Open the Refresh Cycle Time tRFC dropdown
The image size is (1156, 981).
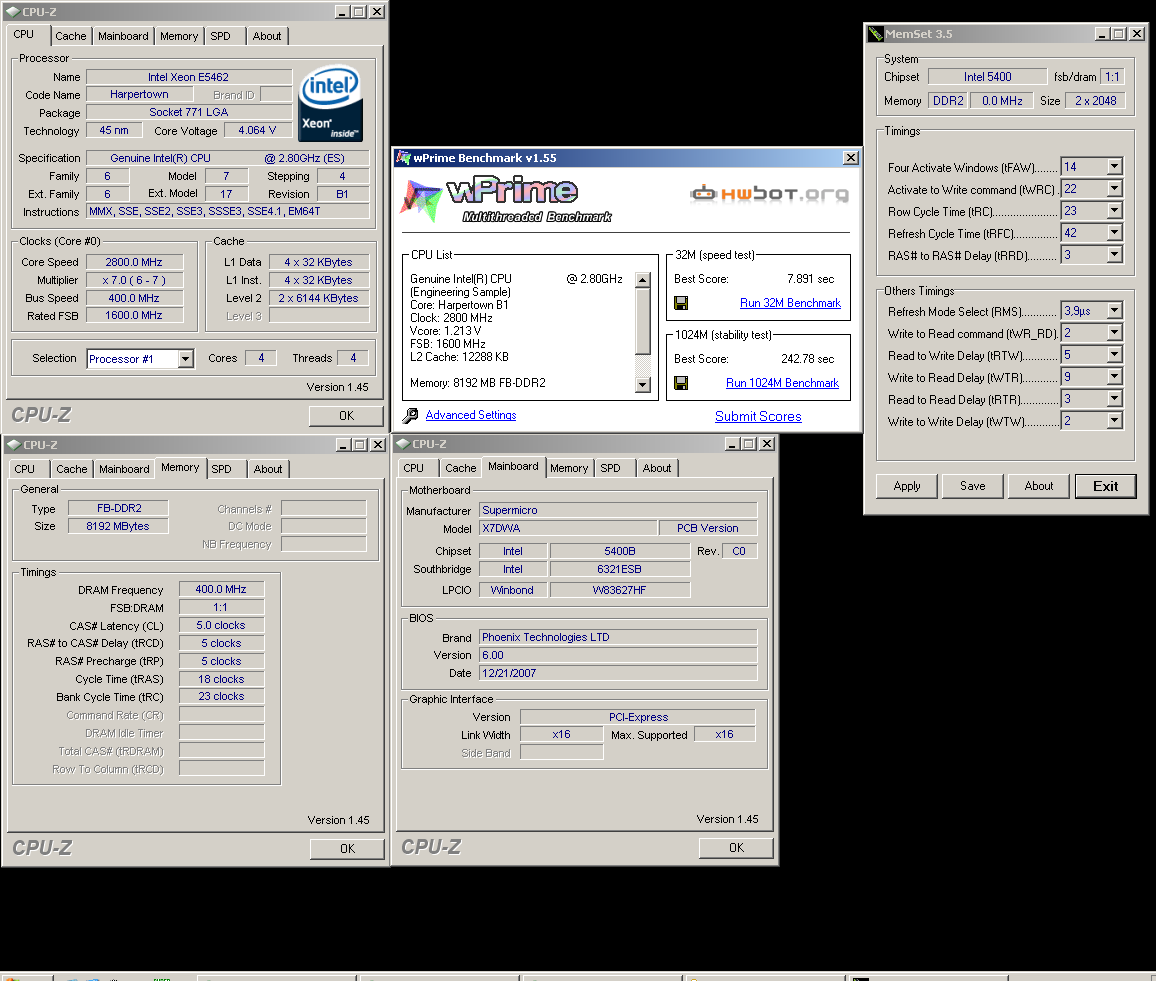click(1115, 234)
